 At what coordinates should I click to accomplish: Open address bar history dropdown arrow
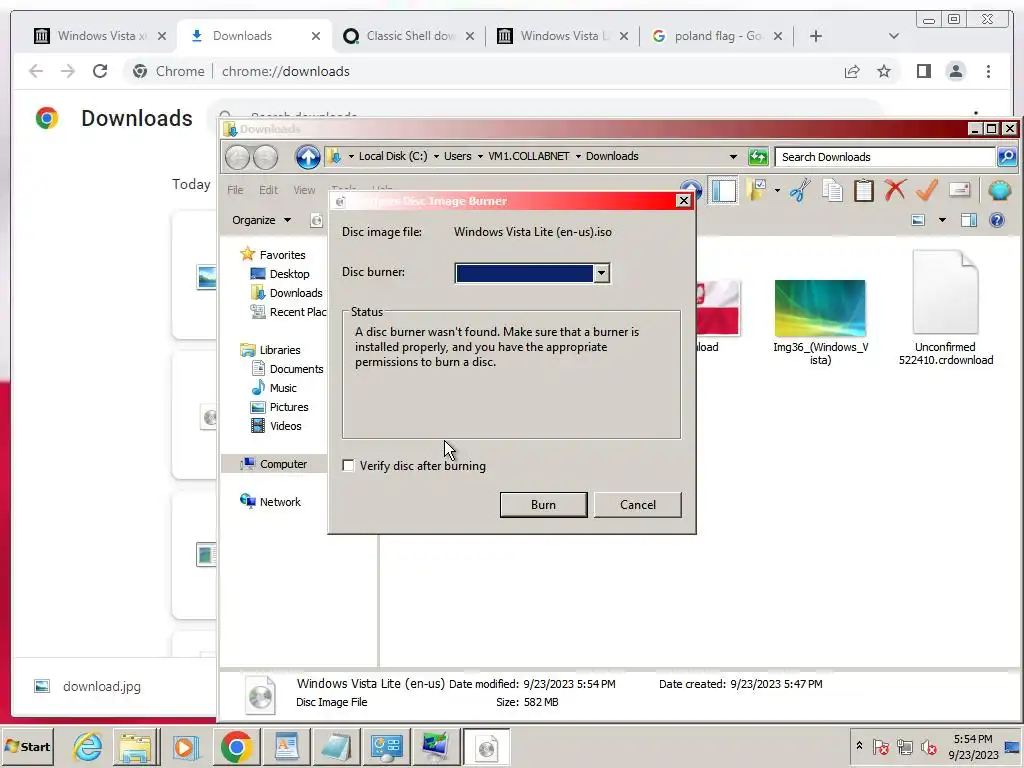pos(733,157)
